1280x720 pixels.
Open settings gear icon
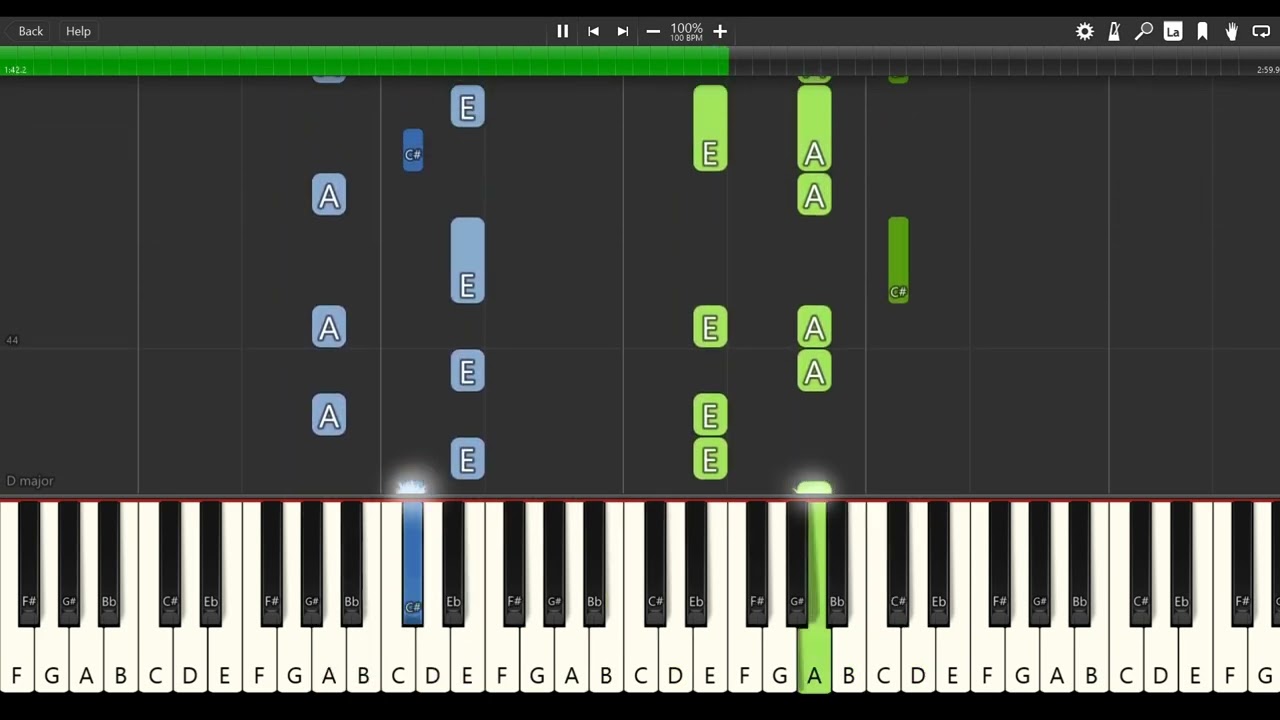point(1085,31)
